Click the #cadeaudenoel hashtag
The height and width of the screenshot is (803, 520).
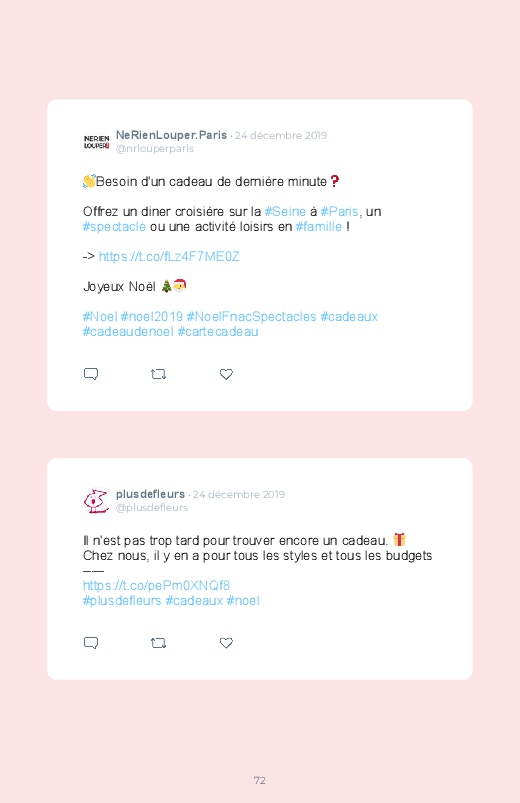coord(128,331)
